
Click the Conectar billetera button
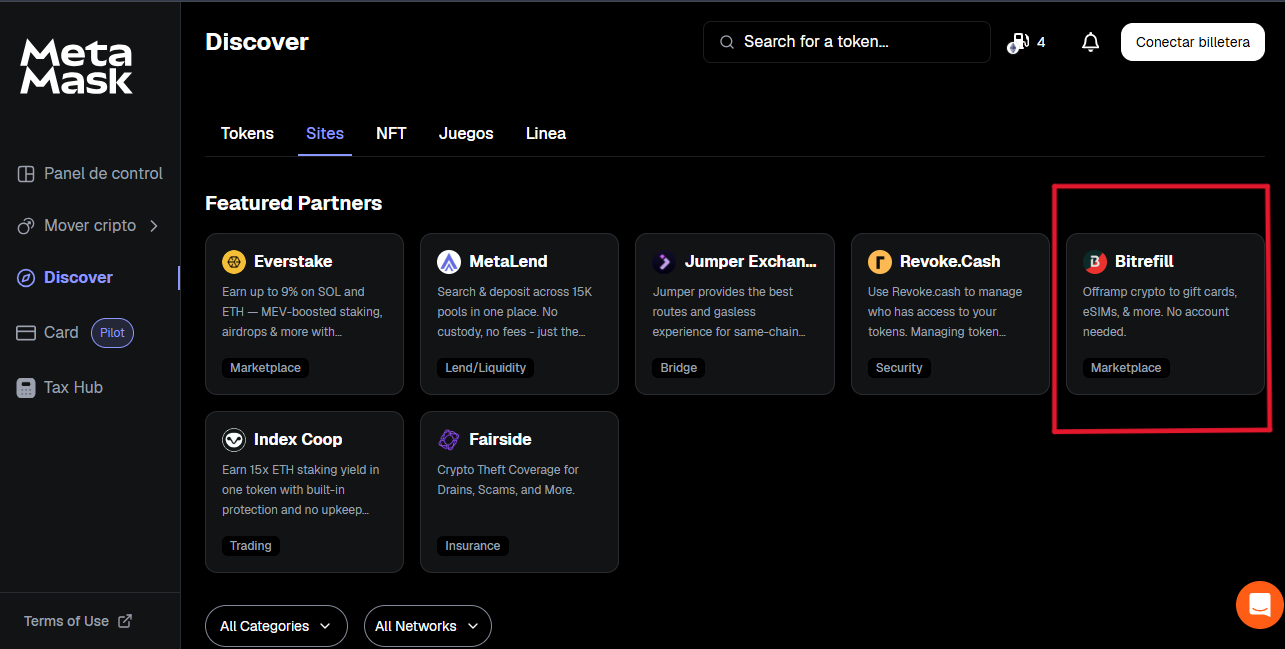click(1192, 42)
